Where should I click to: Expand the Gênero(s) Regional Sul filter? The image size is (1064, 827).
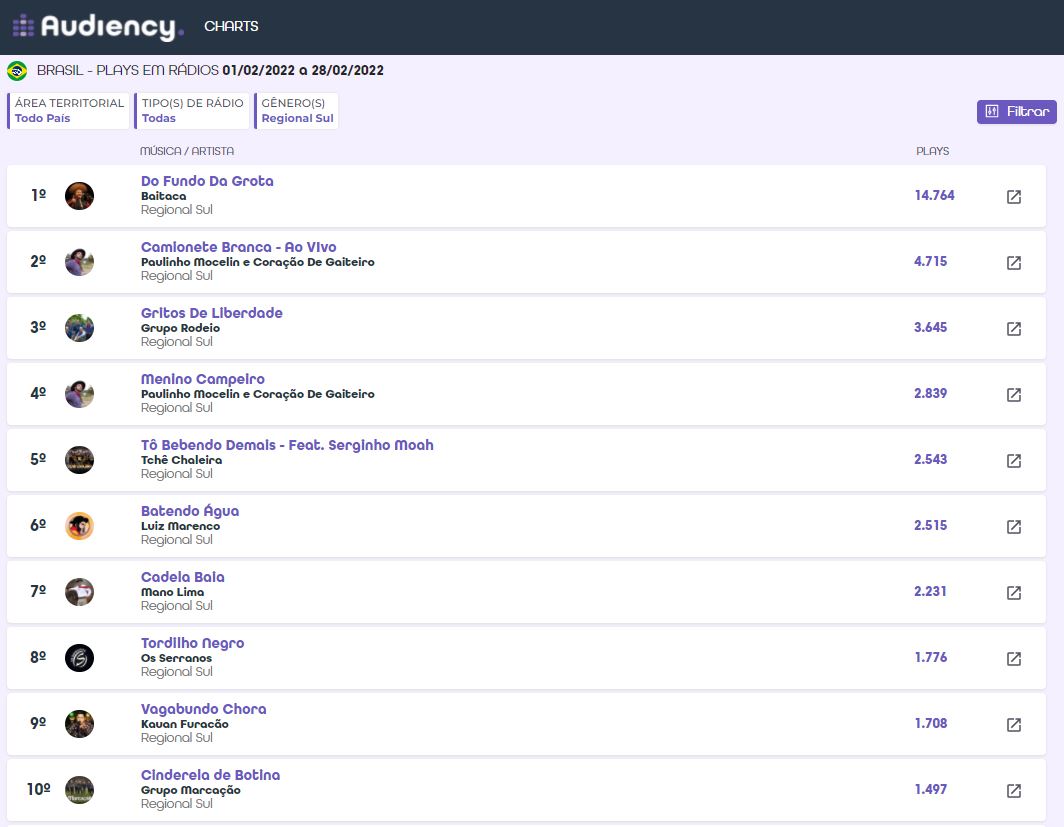(296, 111)
